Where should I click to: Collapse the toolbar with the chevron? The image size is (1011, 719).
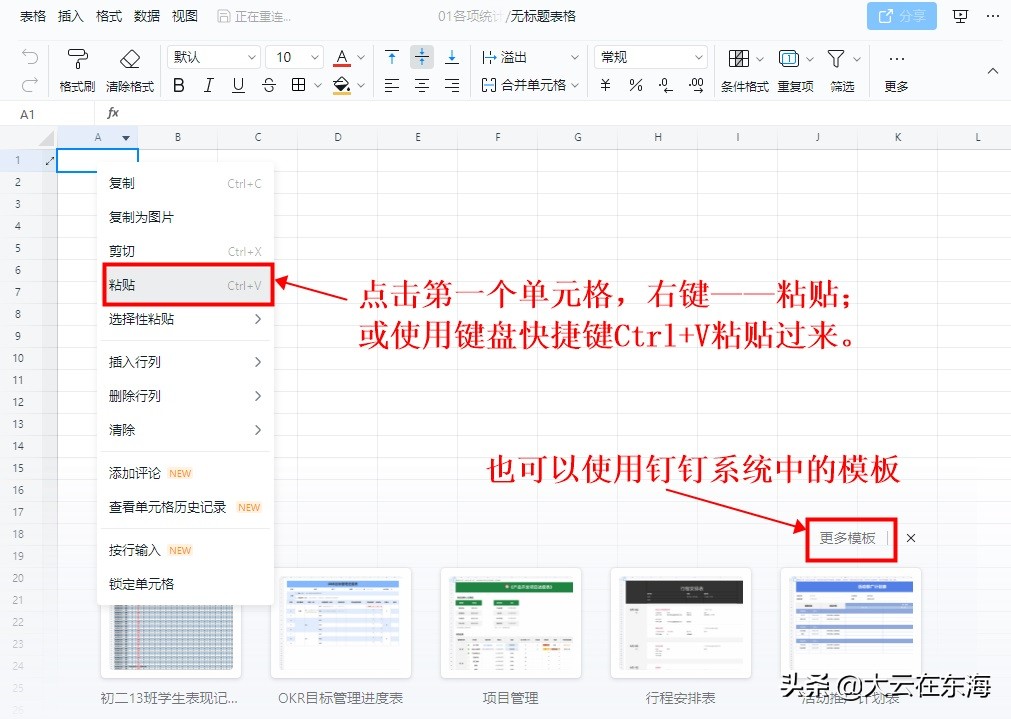coord(992,71)
